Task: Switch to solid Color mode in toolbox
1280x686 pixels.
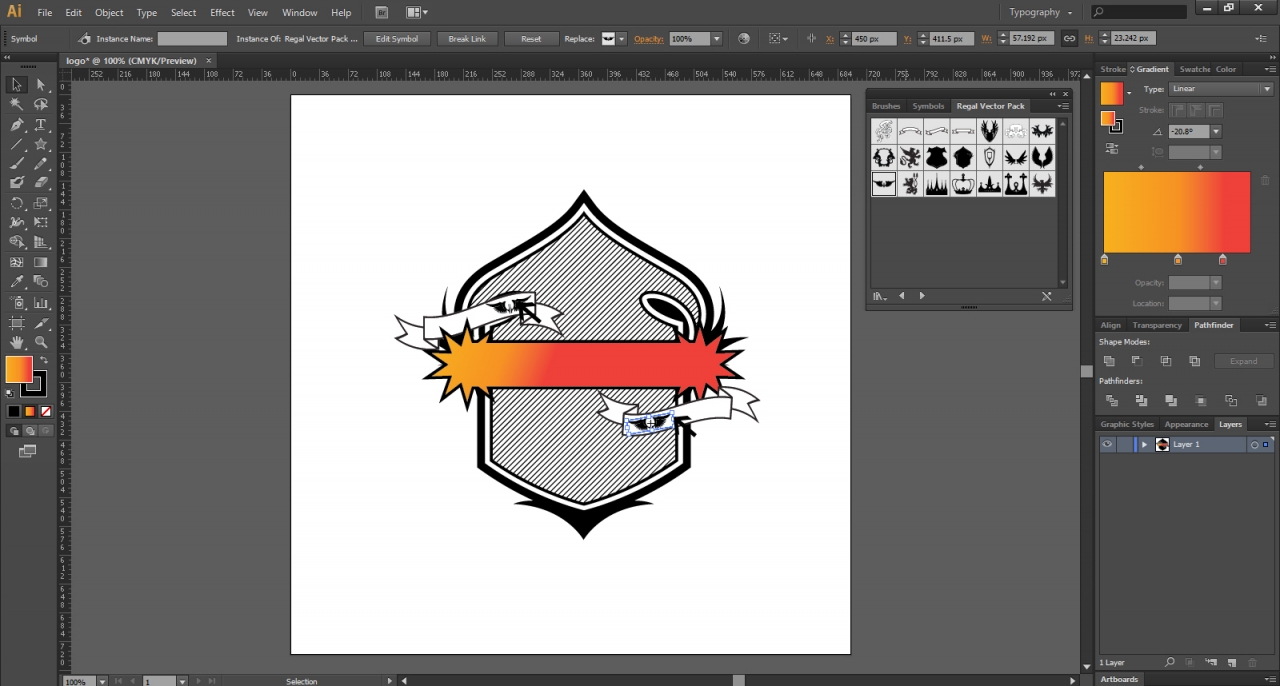Action: (14, 411)
